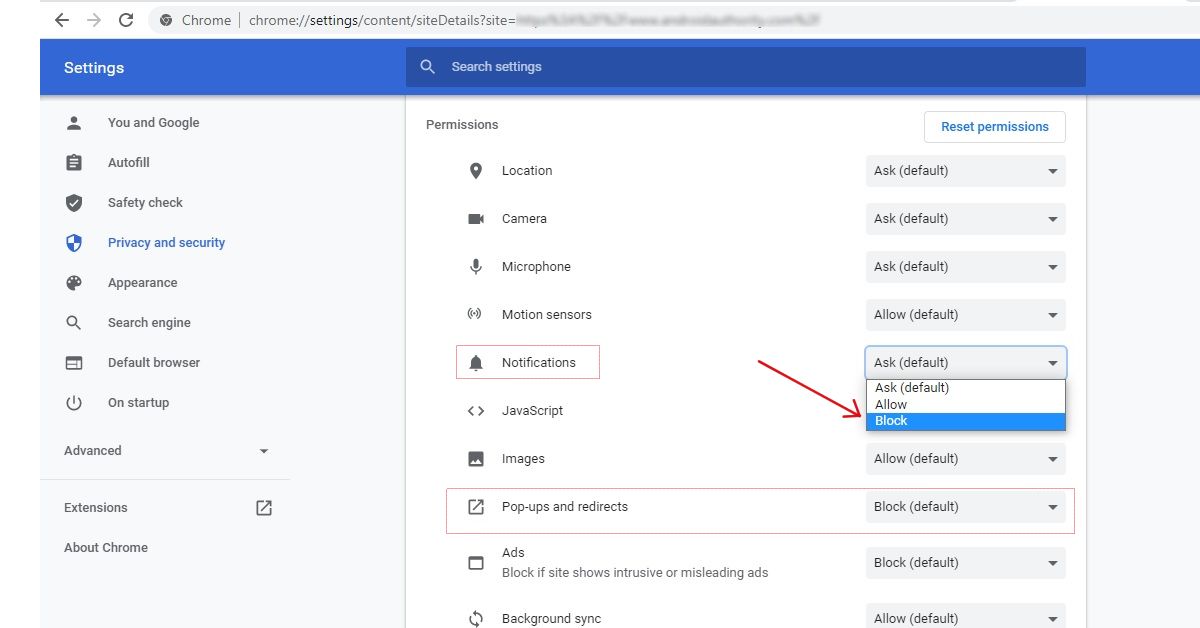Select the Location pin icon
The width and height of the screenshot is (1200, 628).
pyautogui.click(x=476, y=170)
